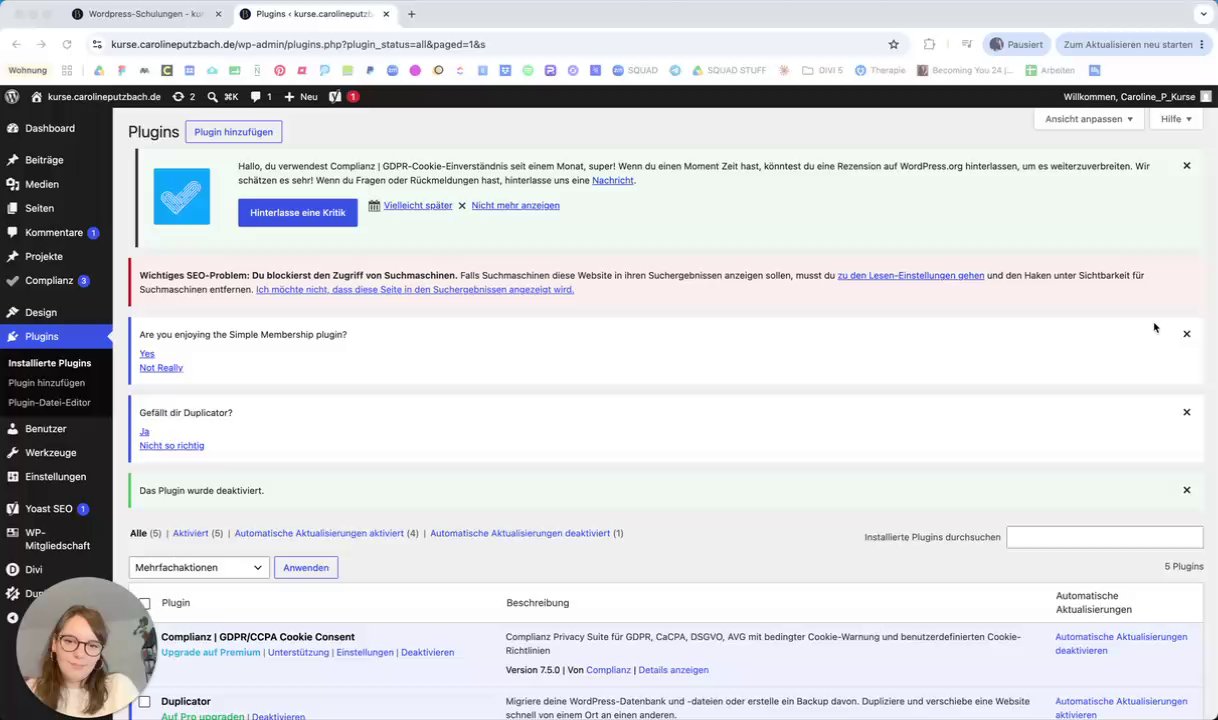
Task: Filter by Automatische Aktualisierungen deaktiviert (1)
Action: click(526, 533)
